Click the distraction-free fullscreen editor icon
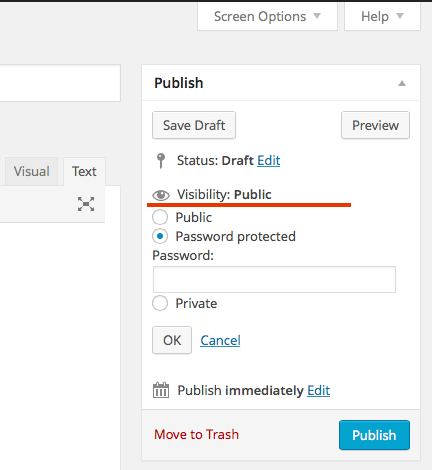The image size is (432, 470). pyautogui.click(x=86, y=204)
